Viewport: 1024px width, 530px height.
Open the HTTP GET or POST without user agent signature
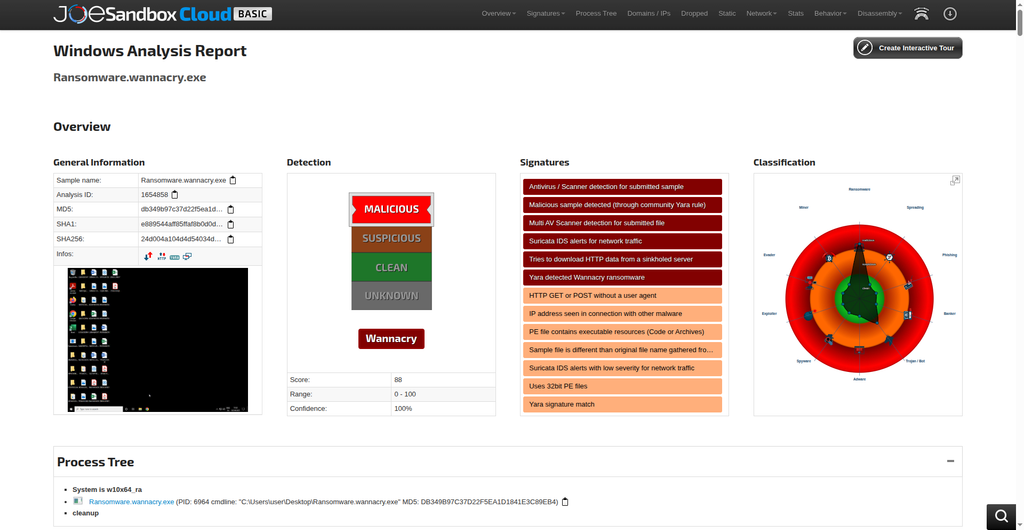(x=622, y=296)
